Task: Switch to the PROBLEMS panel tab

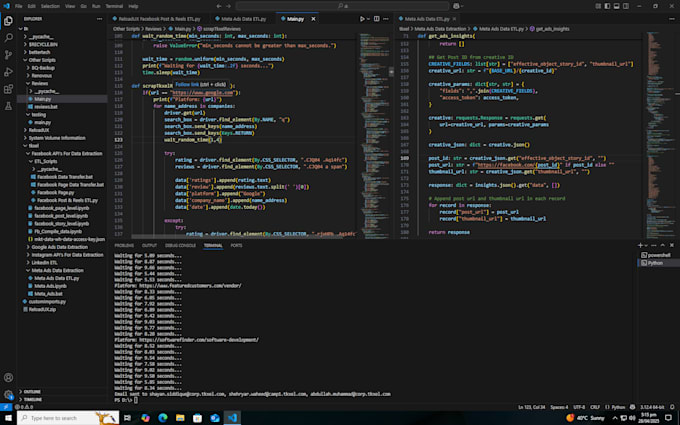Action: [x=124, y=245]
